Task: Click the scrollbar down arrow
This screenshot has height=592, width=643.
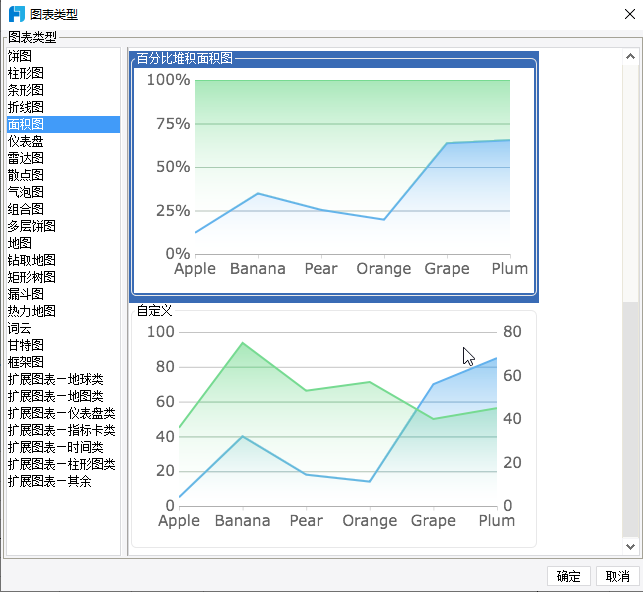Action: 630,546
